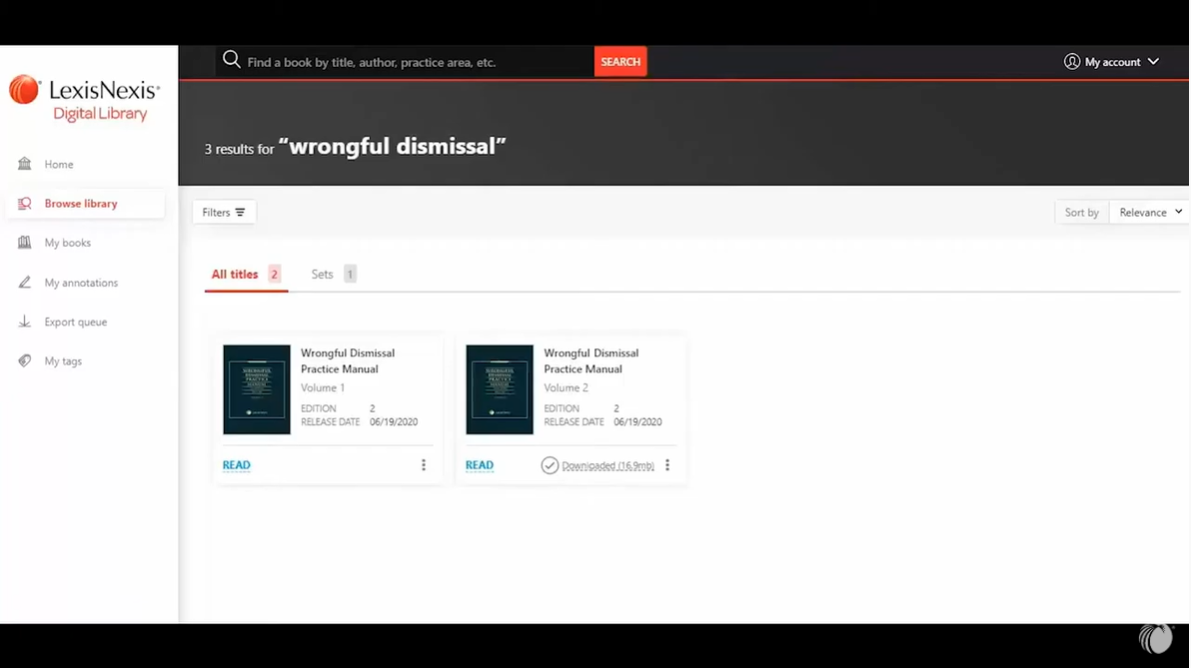Expand the Sort by Relevance dropdown
Screen dimensions: 1191x668
[x=1148, y=212]
